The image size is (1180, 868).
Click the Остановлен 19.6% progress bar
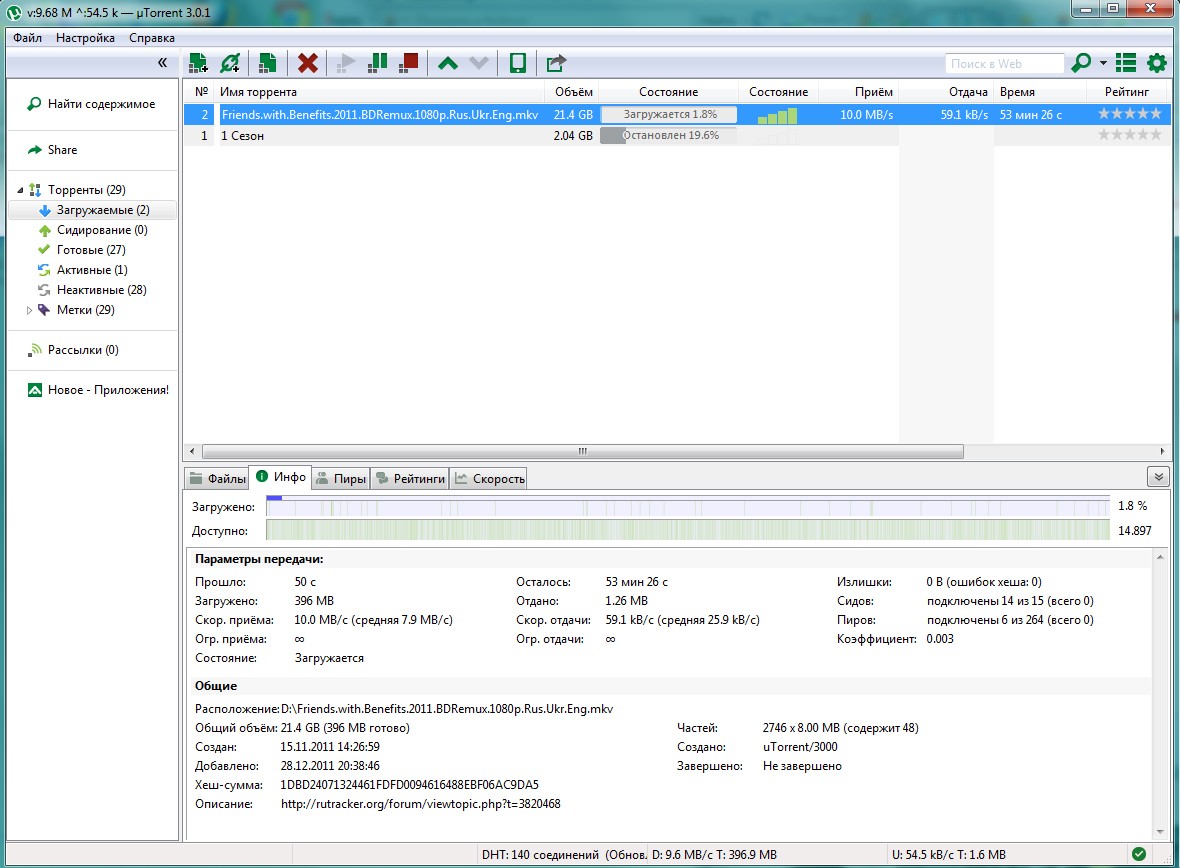[x=668, y=136]
